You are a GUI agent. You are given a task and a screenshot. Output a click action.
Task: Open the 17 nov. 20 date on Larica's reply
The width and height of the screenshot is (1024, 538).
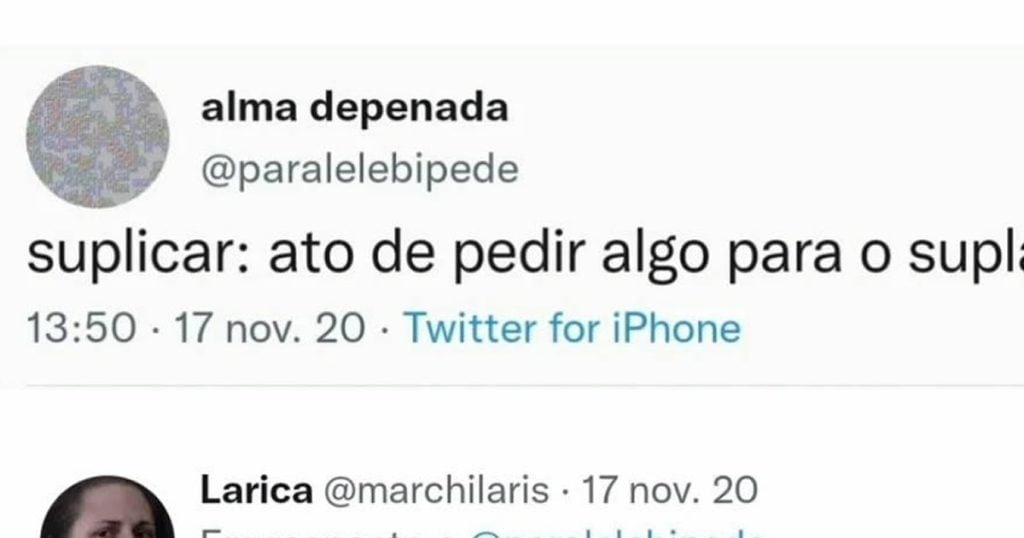tap(669, 490)
